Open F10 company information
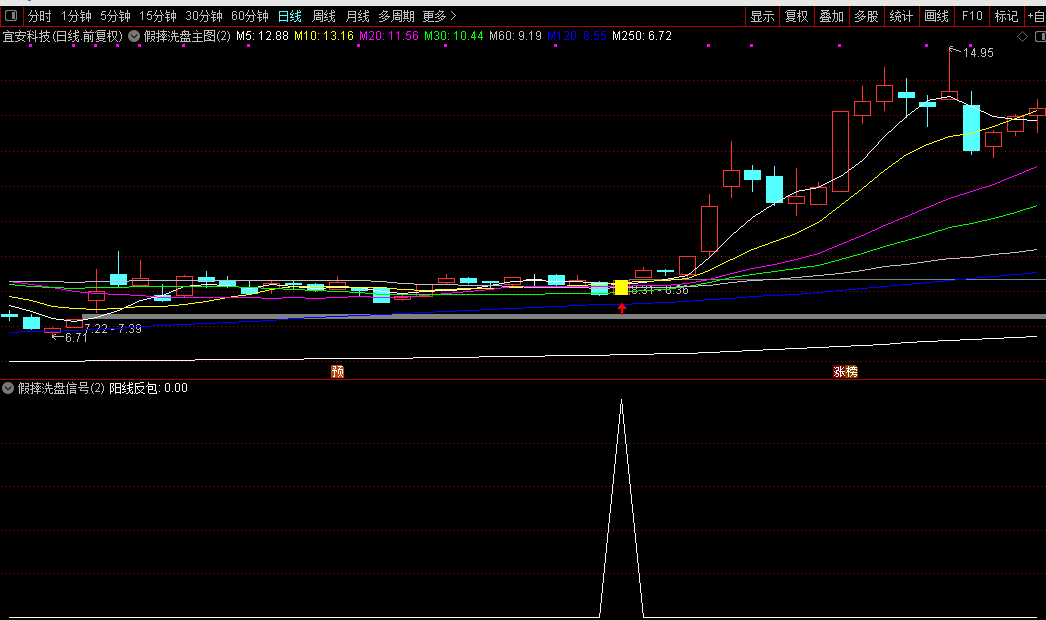 (x=972, y=16)
